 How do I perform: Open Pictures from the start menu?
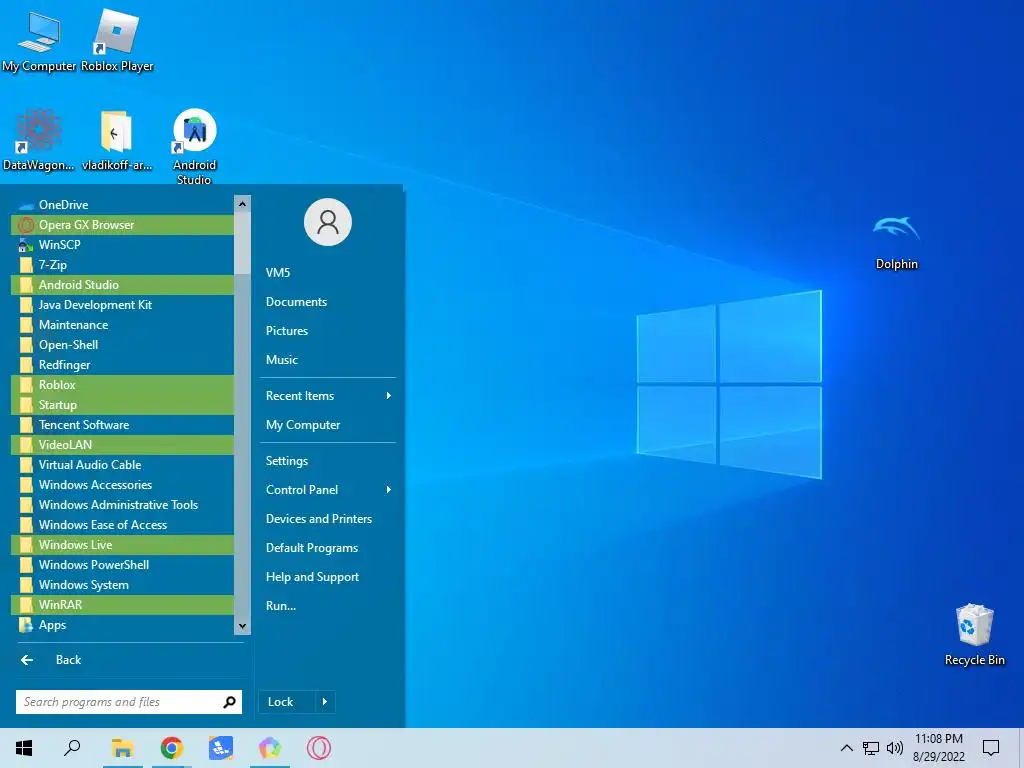pyautogui.click(x=327, y=330)
